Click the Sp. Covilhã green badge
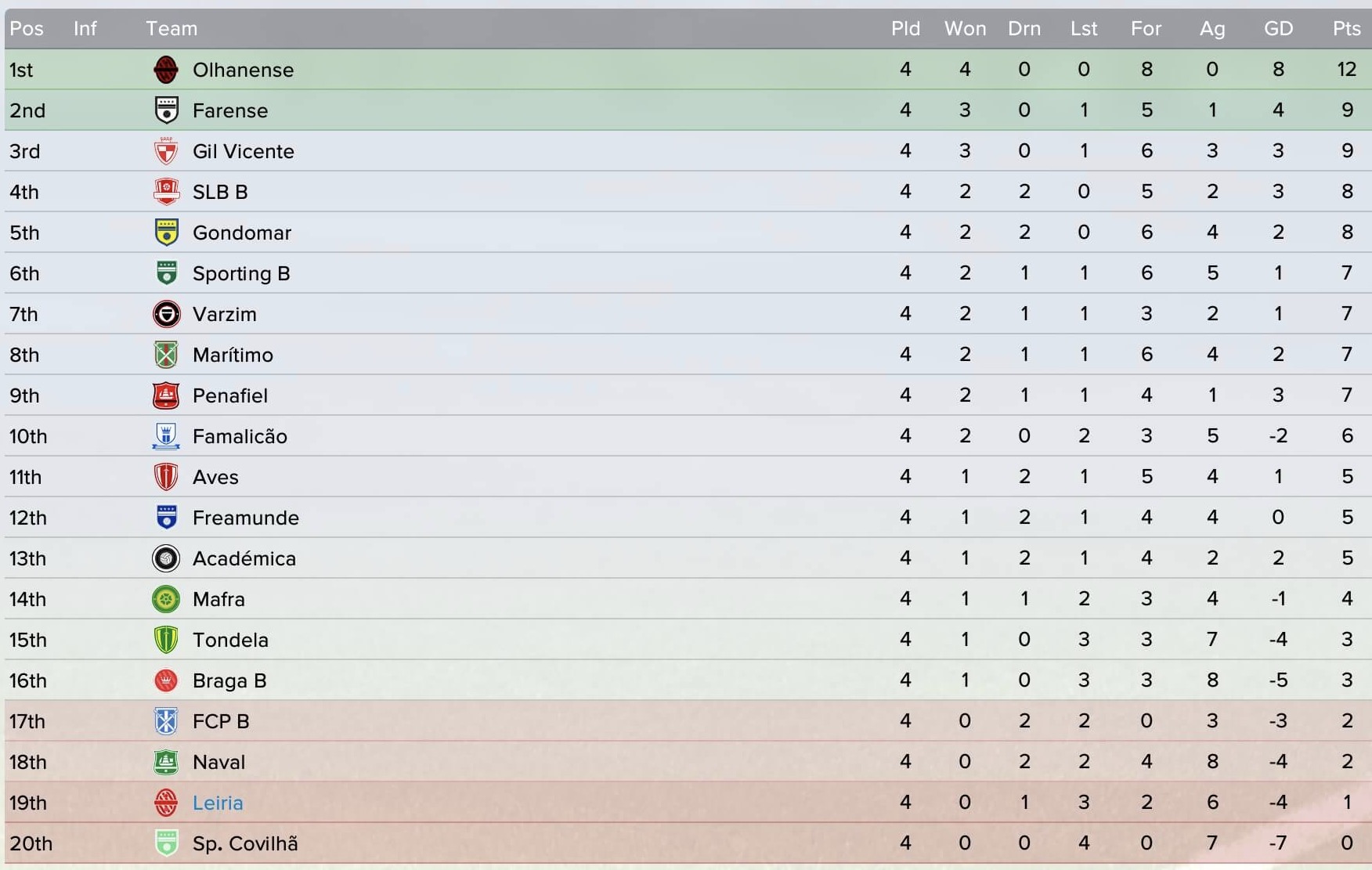 [166, 843]
